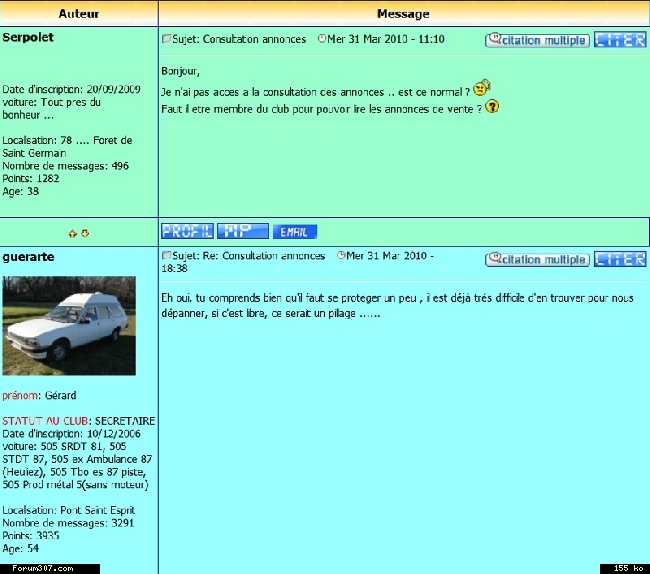Image resolution: width=650 pixels, height=574 pixels.
Task: Click the clock icon in Serpolet's post header
Action: (x=322, y=40)
